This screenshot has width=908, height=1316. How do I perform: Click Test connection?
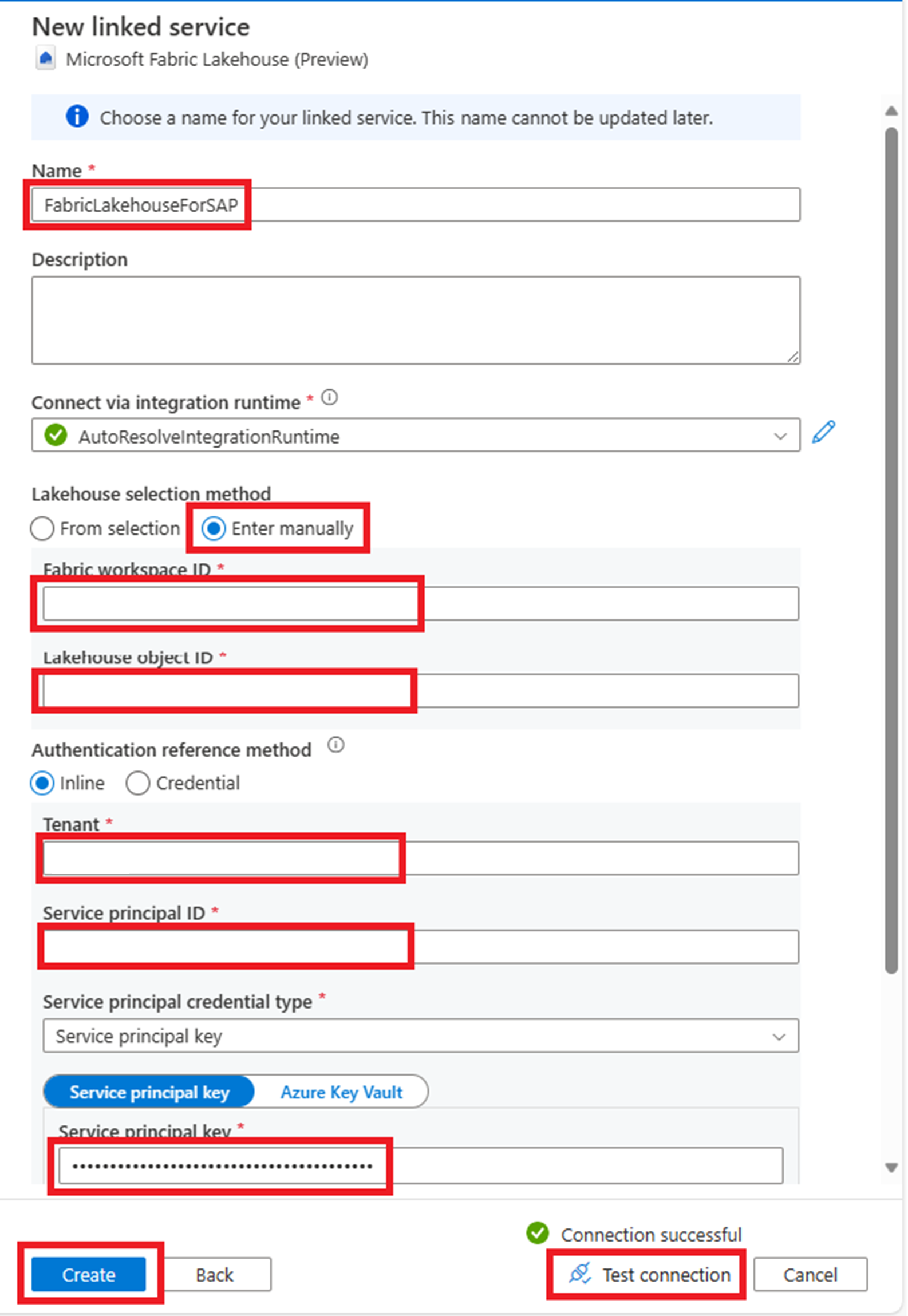pyautogui.click(x=649, y=1274)
